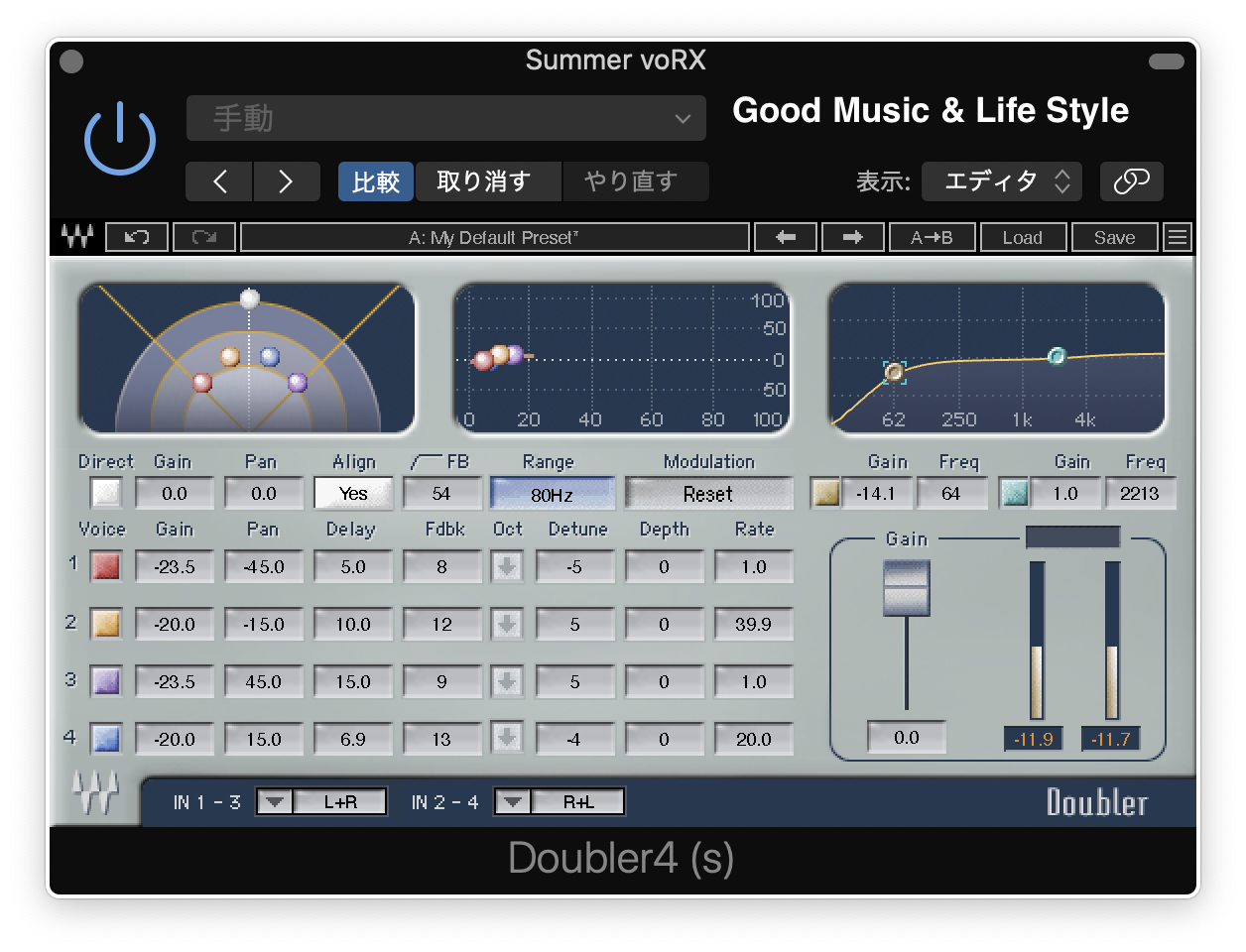The height and width of the screenshot is (952, 1246).
Task: Select the 比較 compare tab
Action: point(375,180)
